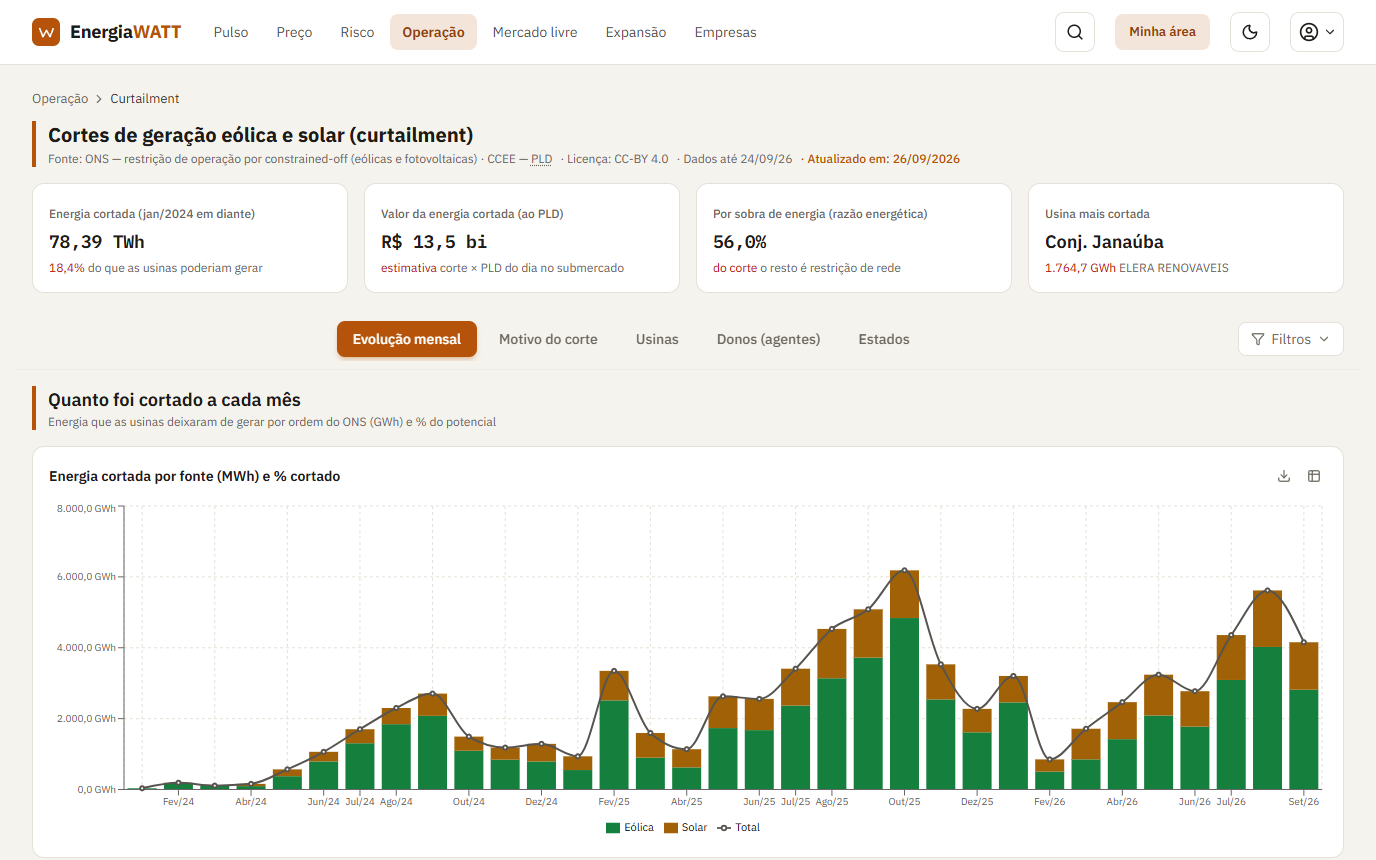
Task: Click the PLD abbreviation in source line
Action: 541,159
